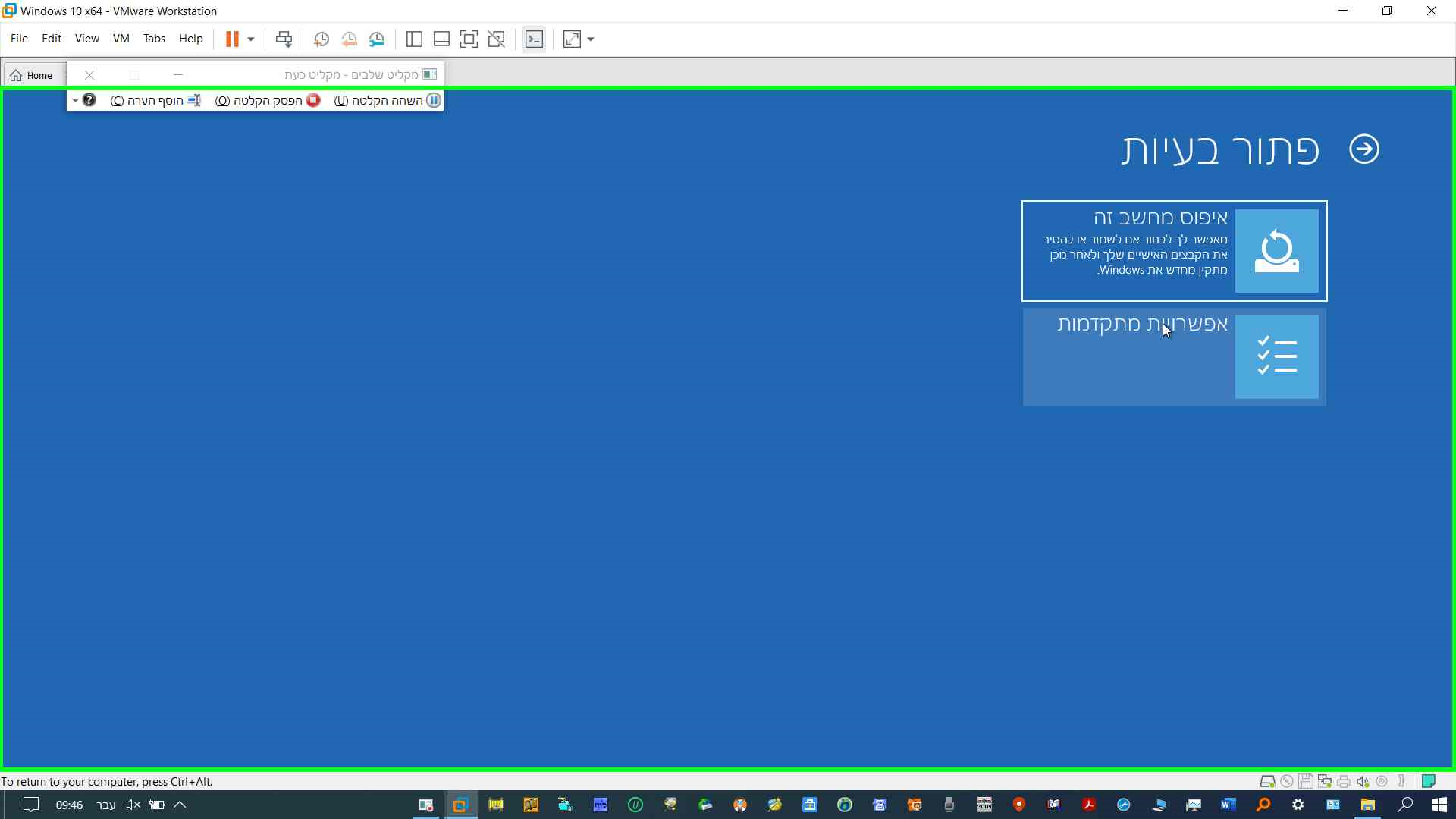Show the console view icon

pyautogui.click(x=534, y=39)
